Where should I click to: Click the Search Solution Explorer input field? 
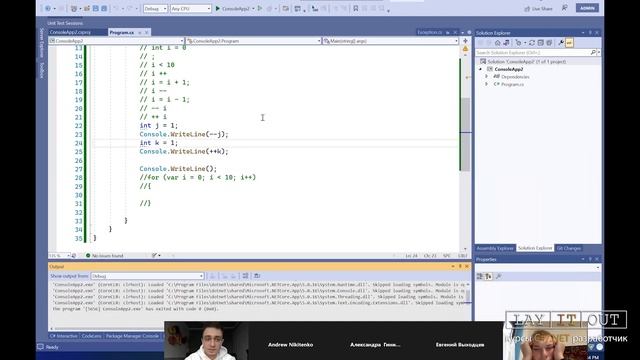(x=533, y=53)
